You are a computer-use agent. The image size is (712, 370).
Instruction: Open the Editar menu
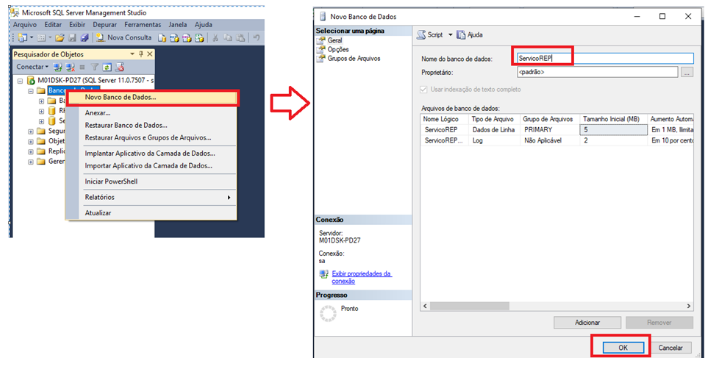(x=53, y=25)
